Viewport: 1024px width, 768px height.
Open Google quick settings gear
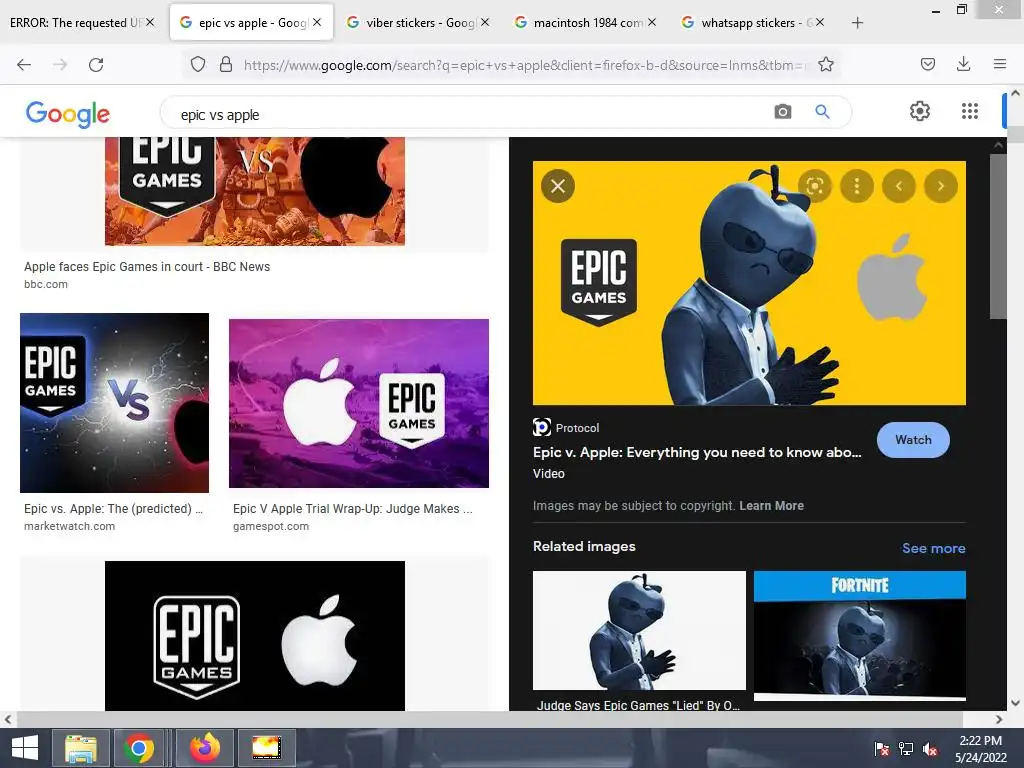pyautogui.click(x=920, y=111)
